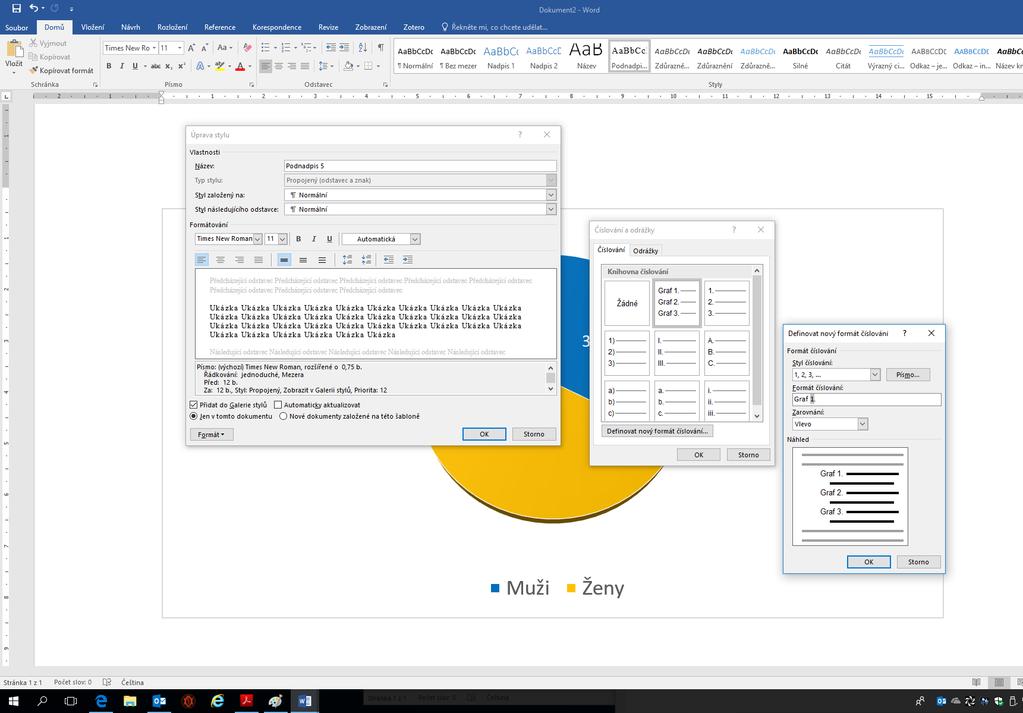The width and height of the screenshot is (1023, 713).
Task: Enable Automaticky aktualizovat checkbox
Action: 278,405
